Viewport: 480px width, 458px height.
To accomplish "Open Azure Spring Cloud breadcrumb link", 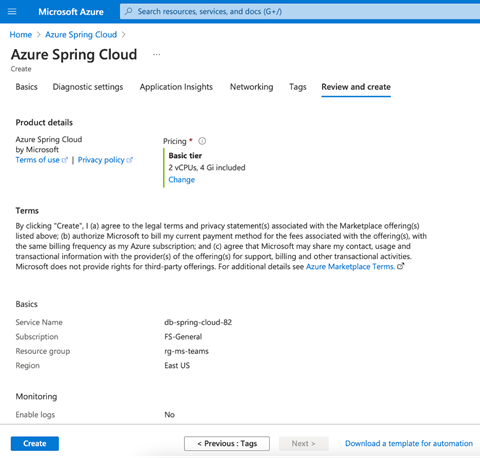I will click(81, 35).
